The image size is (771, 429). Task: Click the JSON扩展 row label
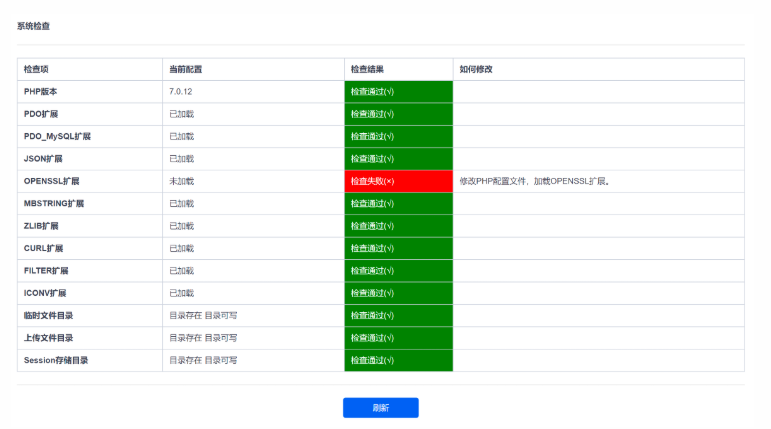coord(43,159)
